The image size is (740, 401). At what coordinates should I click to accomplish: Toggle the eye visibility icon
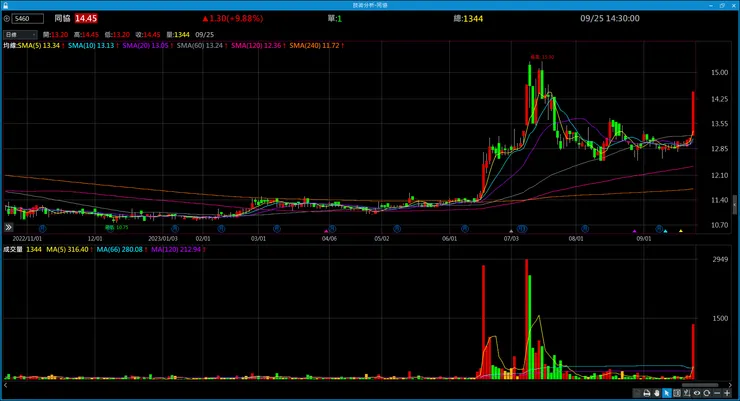697,393
